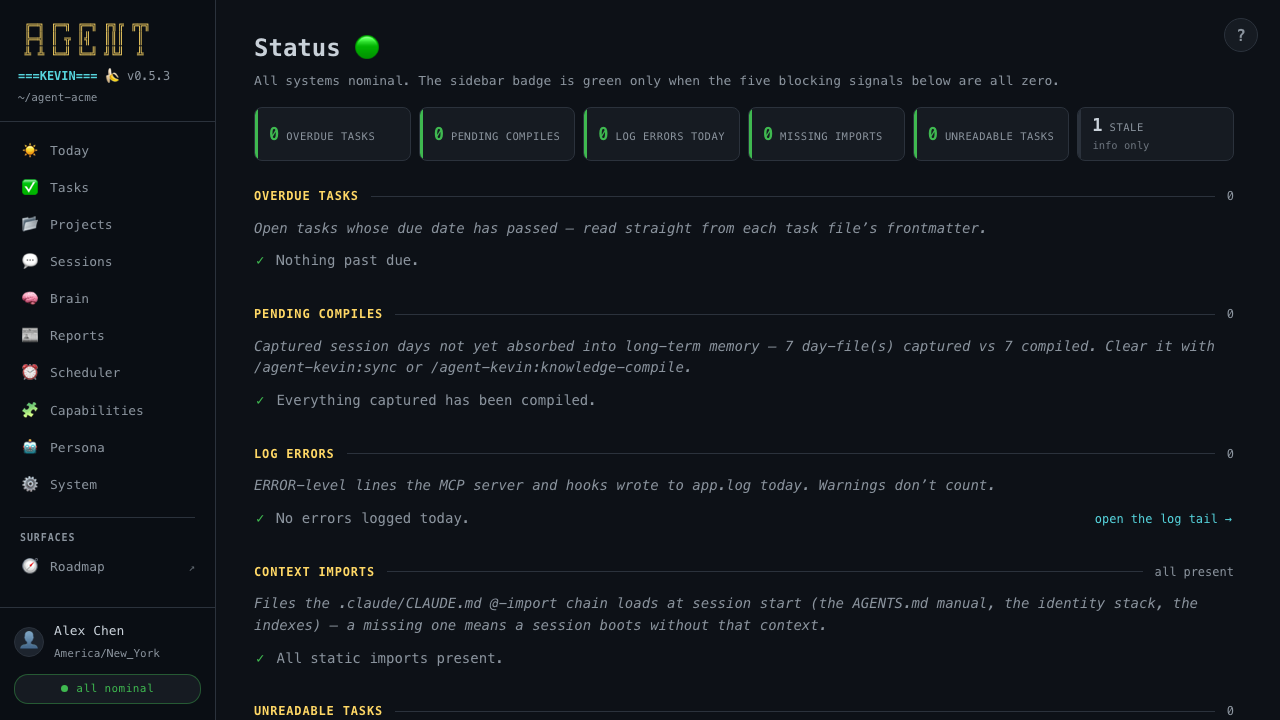Select the 1 Stale info card
This screenshot has width=1280, height=720.
pos(1156,134)
